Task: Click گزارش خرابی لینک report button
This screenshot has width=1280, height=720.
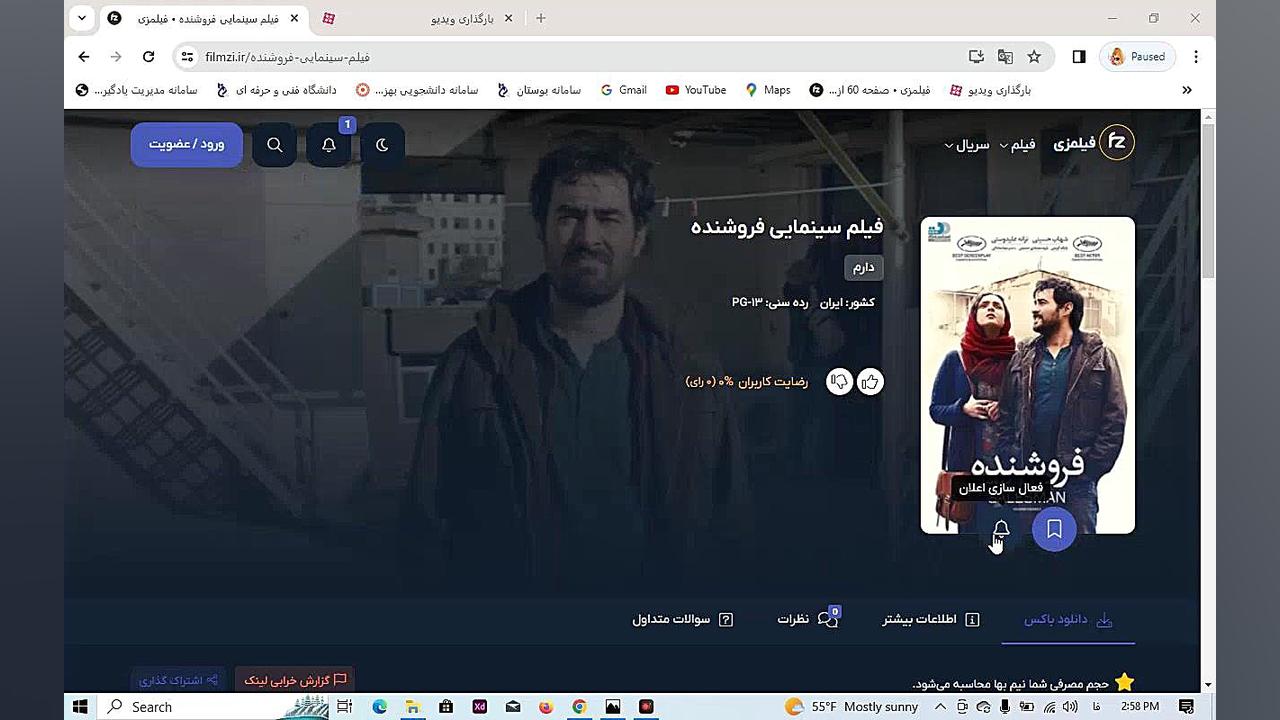Action: coord(295,680)
